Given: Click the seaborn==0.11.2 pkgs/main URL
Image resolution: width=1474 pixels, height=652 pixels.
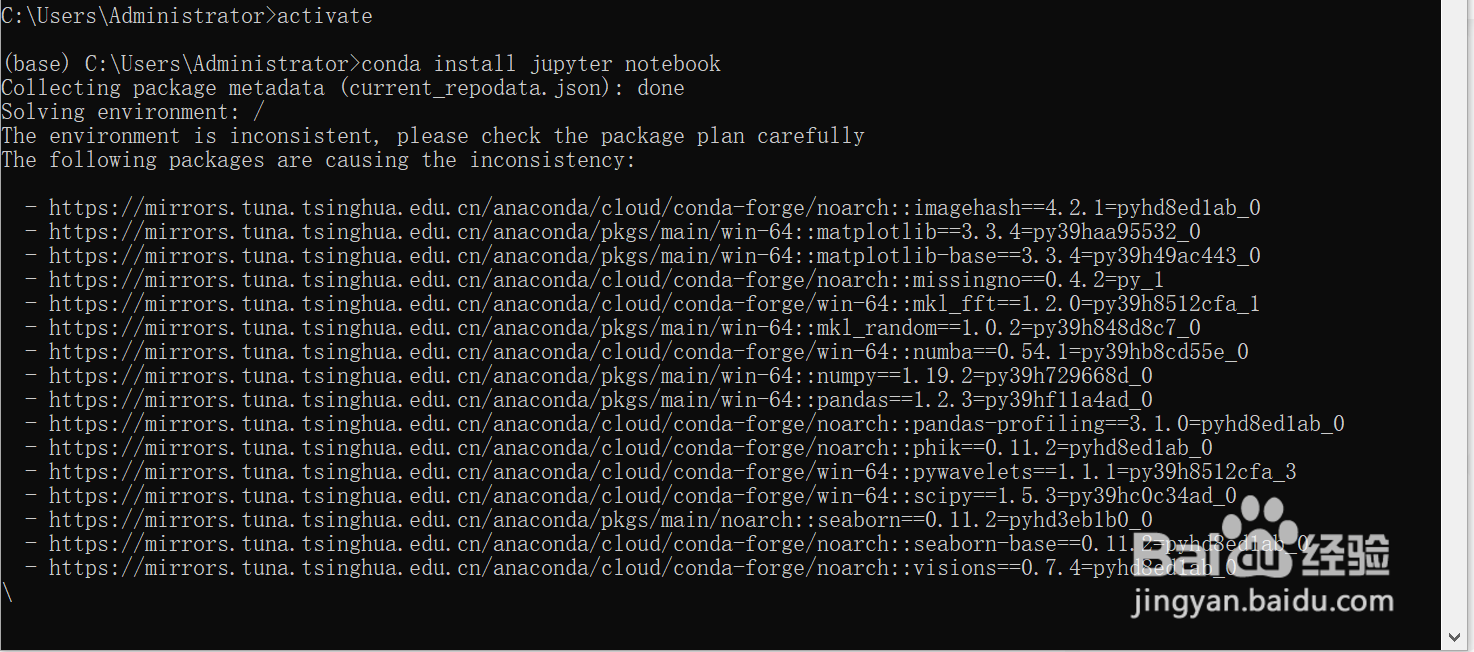Looking at the screenshot, I should (x=600, y=520).
